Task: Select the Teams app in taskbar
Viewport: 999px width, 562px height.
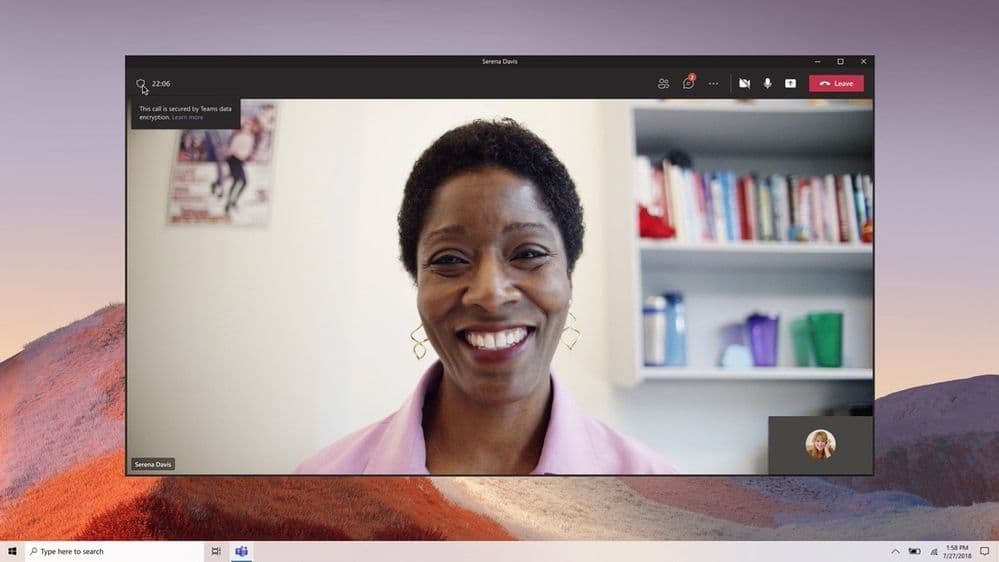Action: point(241,551)
